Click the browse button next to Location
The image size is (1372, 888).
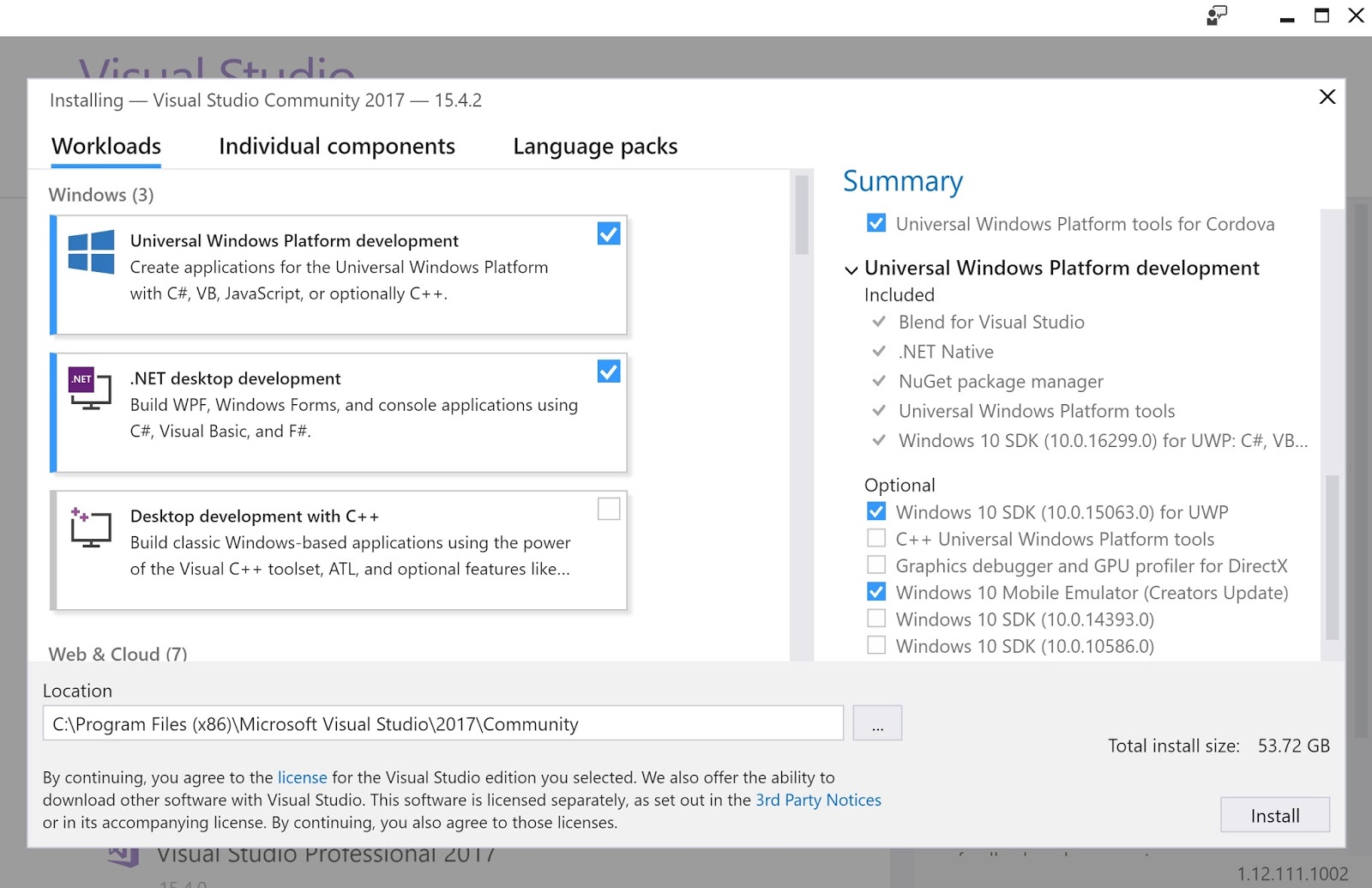pos(876,723)
